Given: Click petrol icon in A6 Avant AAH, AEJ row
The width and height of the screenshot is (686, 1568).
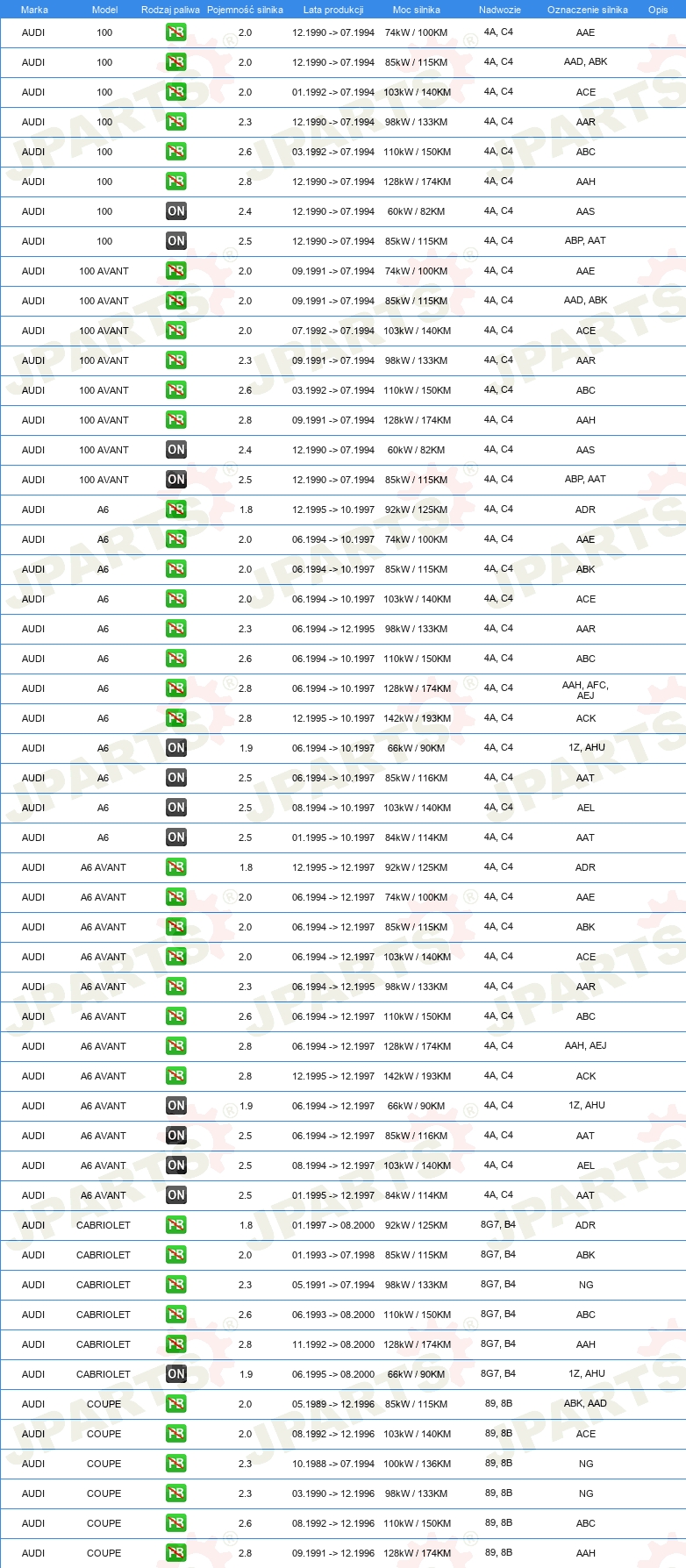Looking at the screenshot, I should [176, 1046].
